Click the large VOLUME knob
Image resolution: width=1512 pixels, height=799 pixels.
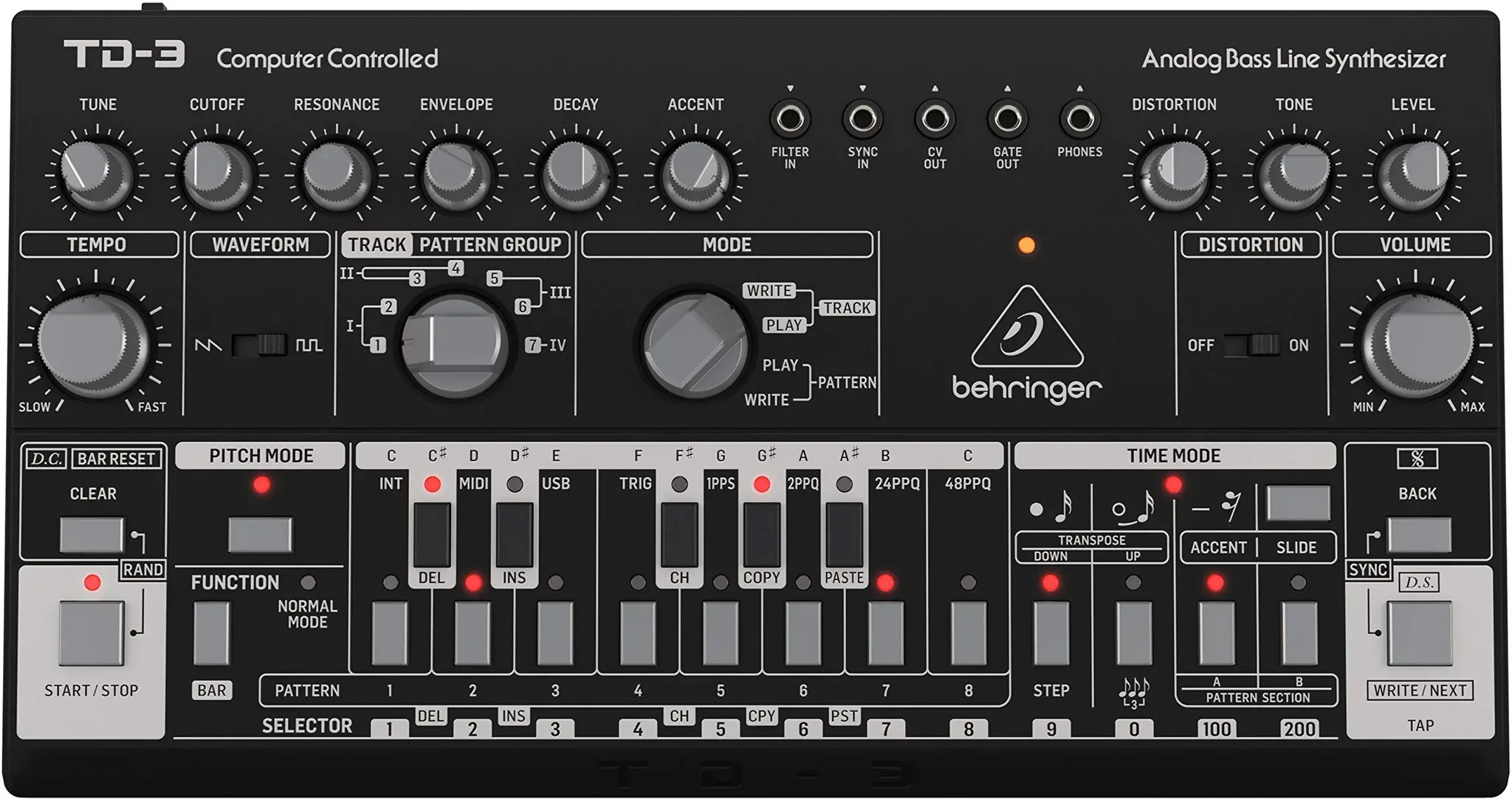pos(1417,345)
